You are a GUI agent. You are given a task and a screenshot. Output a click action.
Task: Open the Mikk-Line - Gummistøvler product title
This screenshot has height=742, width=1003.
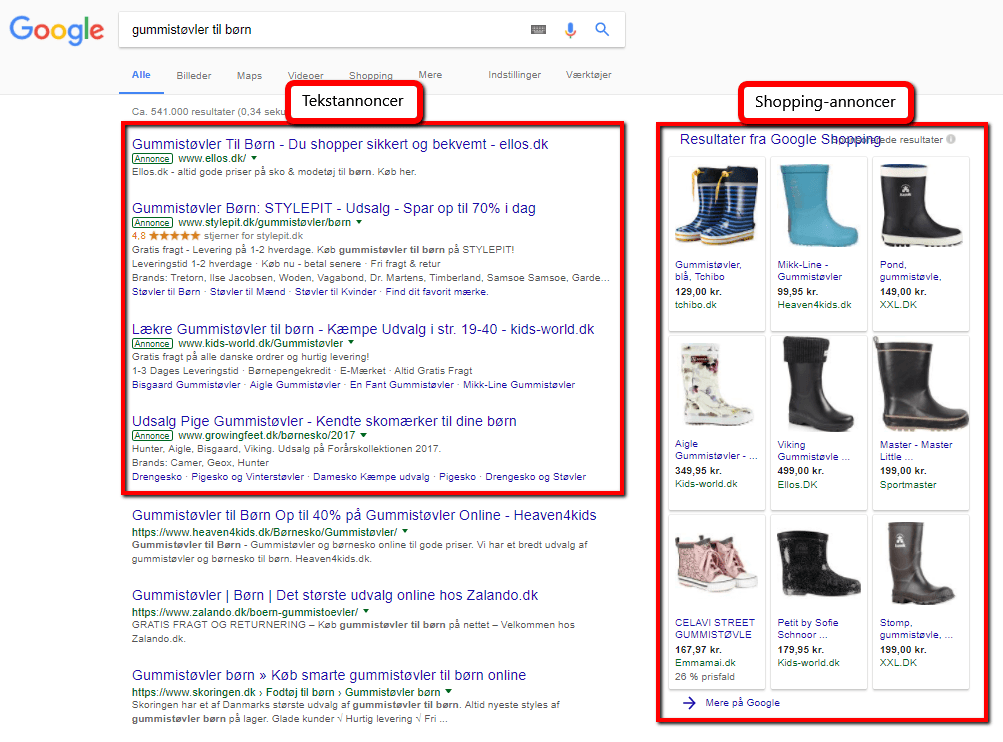[x=810, y=271]
